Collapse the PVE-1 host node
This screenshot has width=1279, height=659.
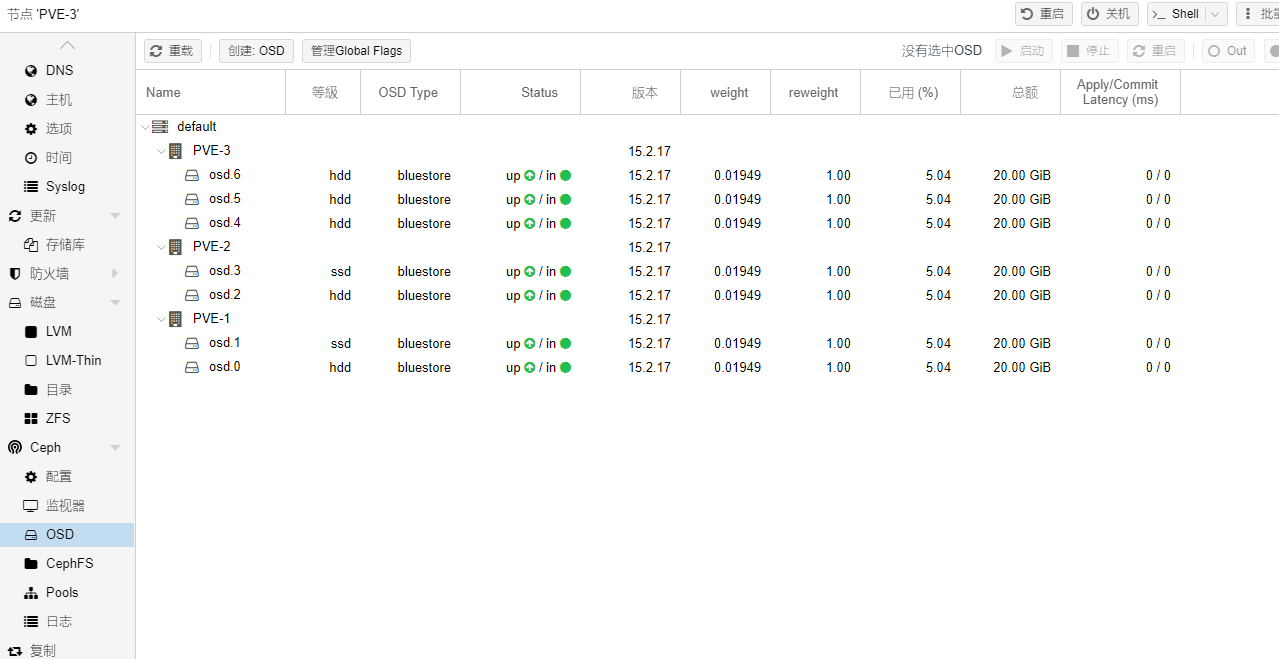(x=162, y=319)
